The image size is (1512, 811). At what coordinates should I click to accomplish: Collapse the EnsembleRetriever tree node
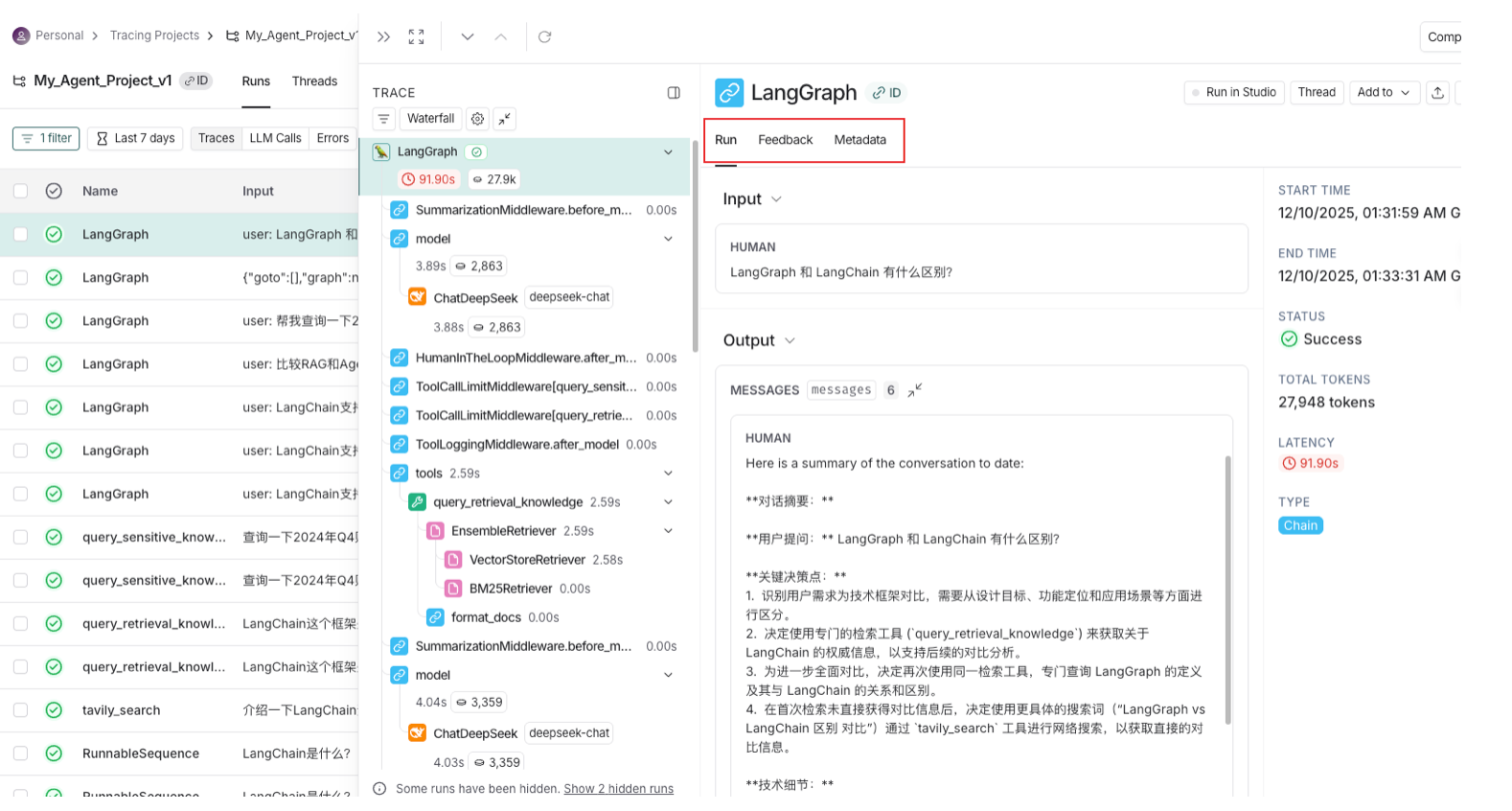[x=668, y=531]
